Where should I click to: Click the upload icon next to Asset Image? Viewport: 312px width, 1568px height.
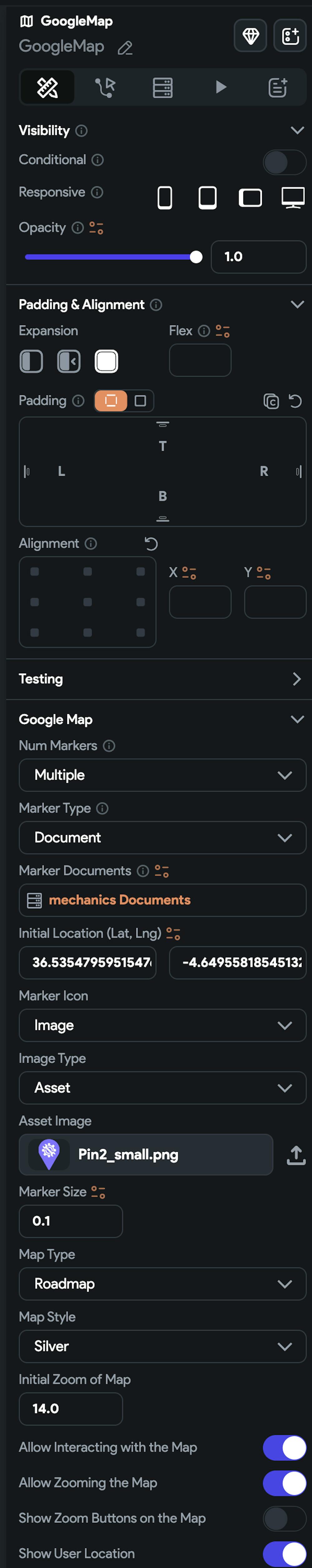[295, 1155]
